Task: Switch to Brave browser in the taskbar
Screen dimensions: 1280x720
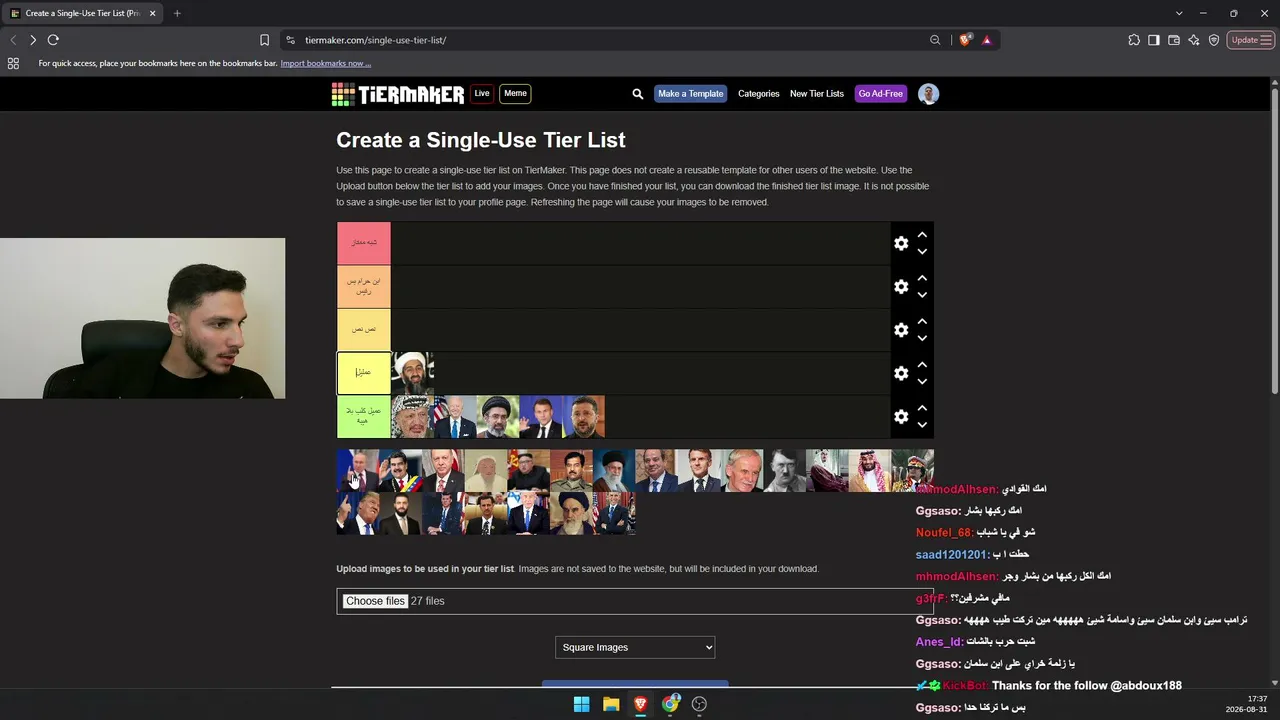Action: point(640,704)
